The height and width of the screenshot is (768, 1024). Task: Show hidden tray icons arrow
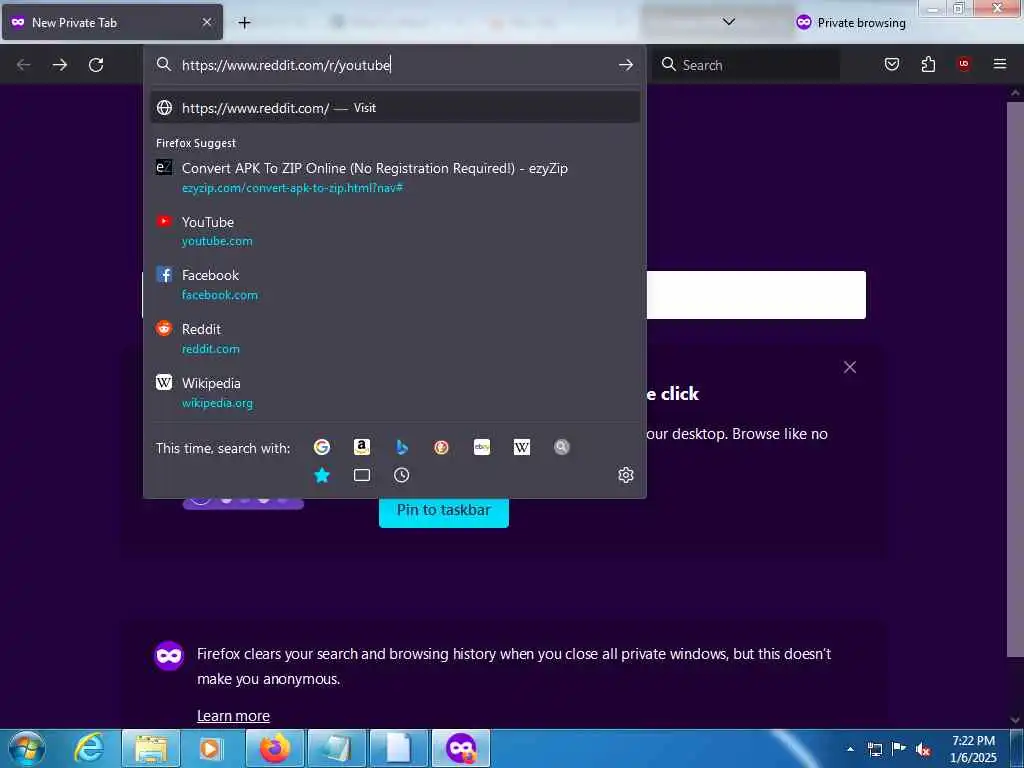point(850,749)
